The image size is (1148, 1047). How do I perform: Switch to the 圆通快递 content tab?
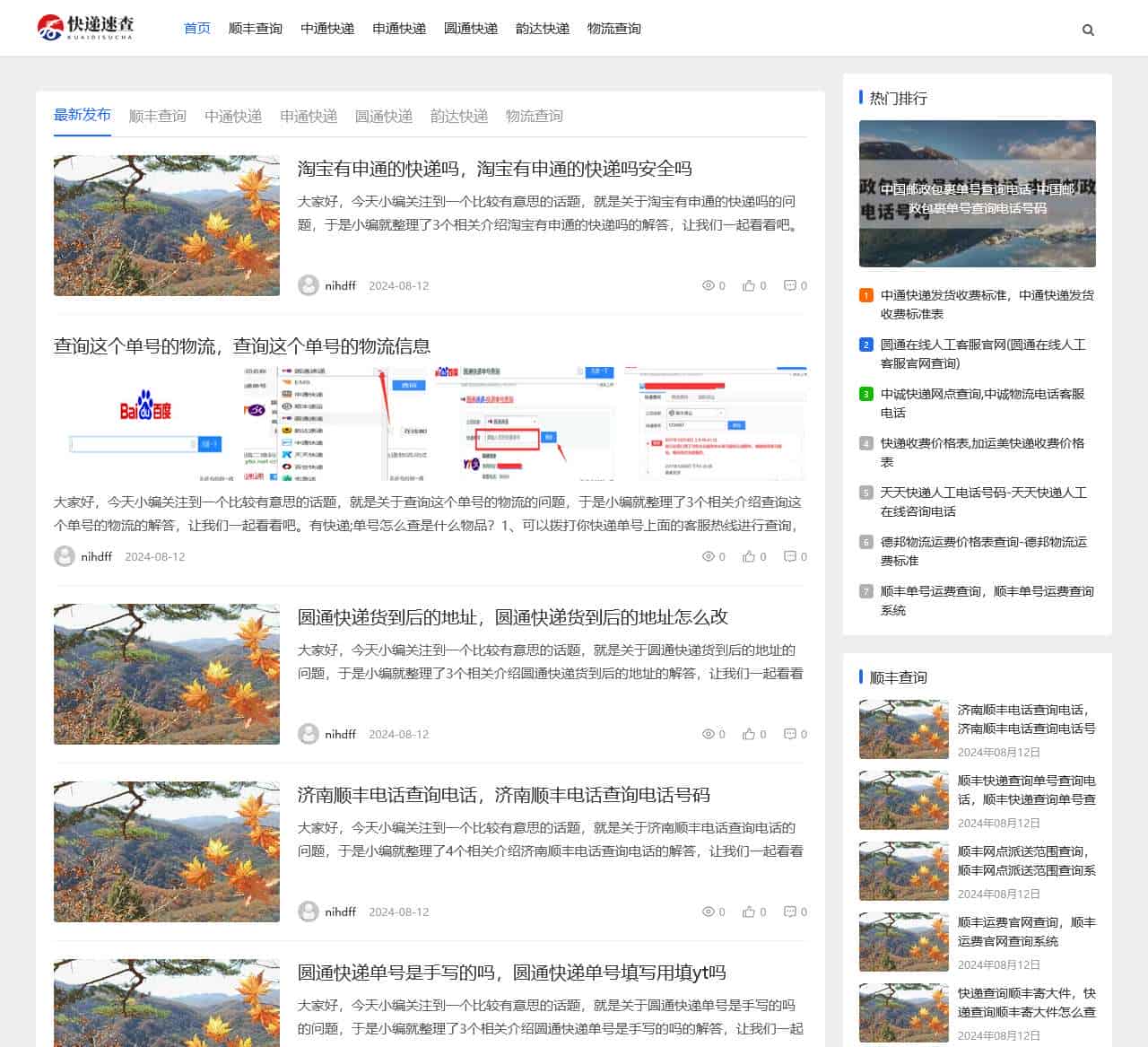click(384, 116)
